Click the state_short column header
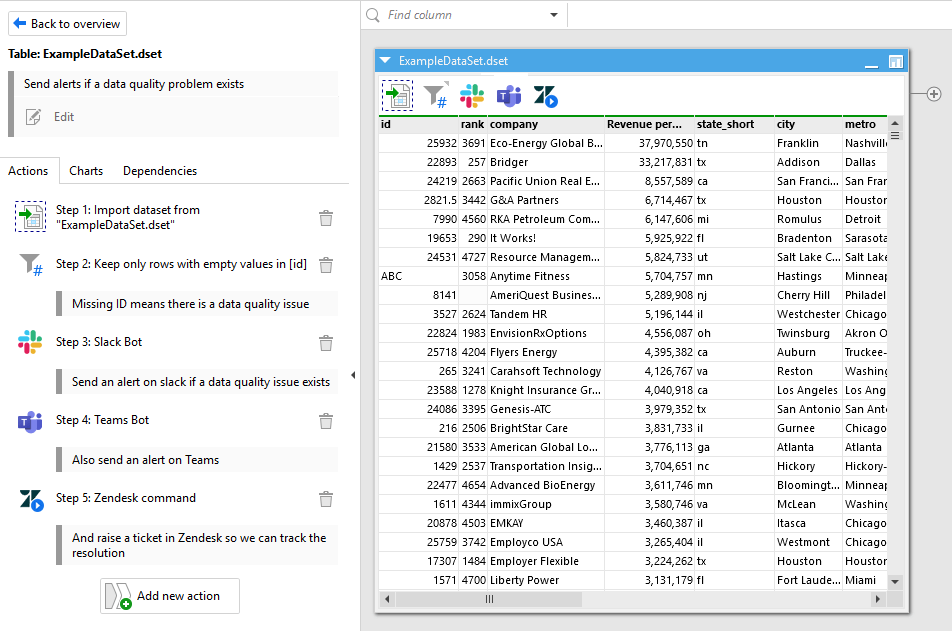 735,124
